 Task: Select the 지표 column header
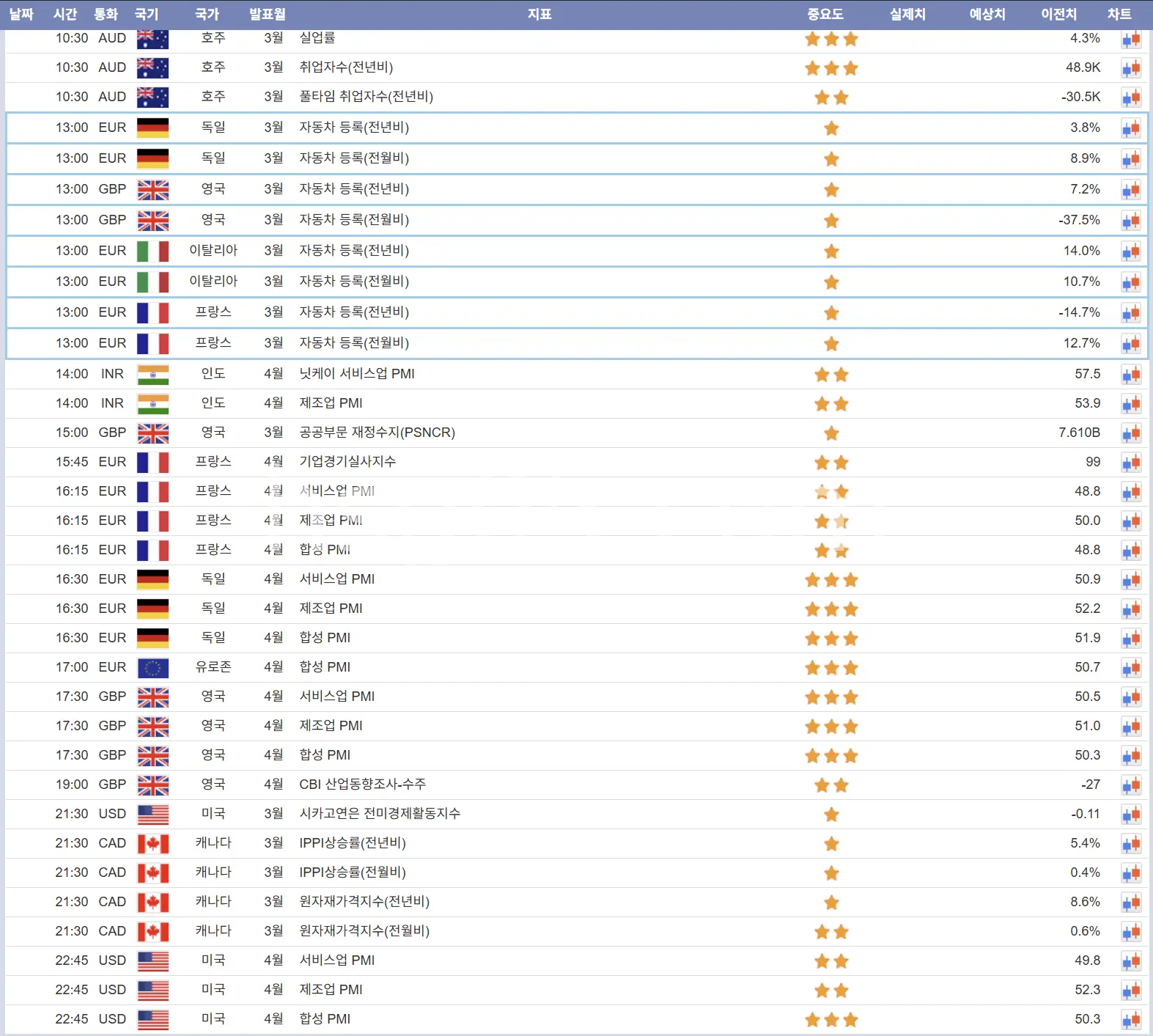539,14
